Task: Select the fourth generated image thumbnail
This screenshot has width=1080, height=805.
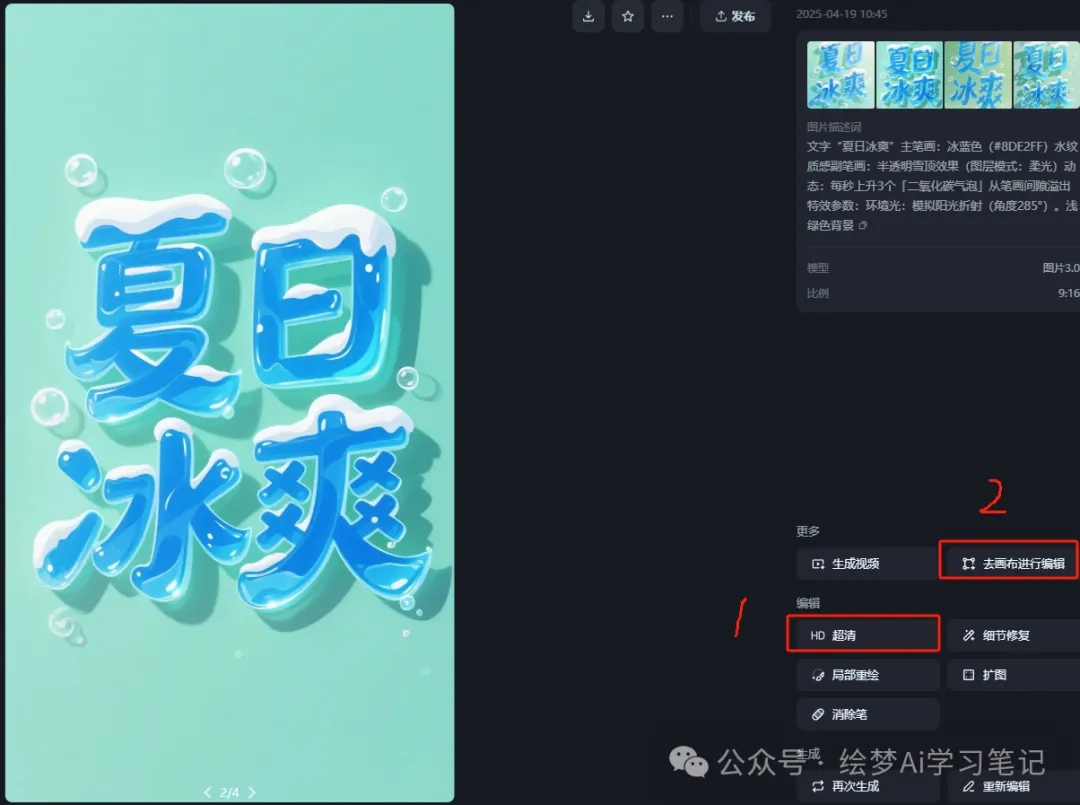Action: 1046,74
